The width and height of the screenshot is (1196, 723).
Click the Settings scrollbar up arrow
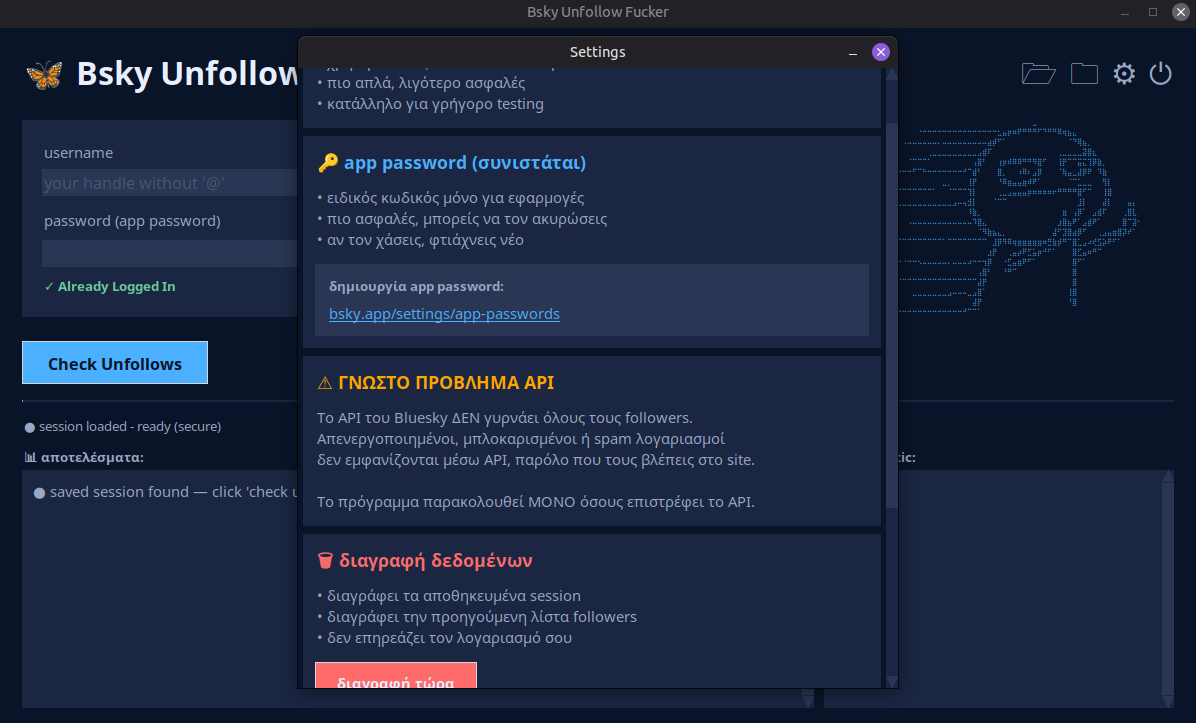tap(891, 73)
